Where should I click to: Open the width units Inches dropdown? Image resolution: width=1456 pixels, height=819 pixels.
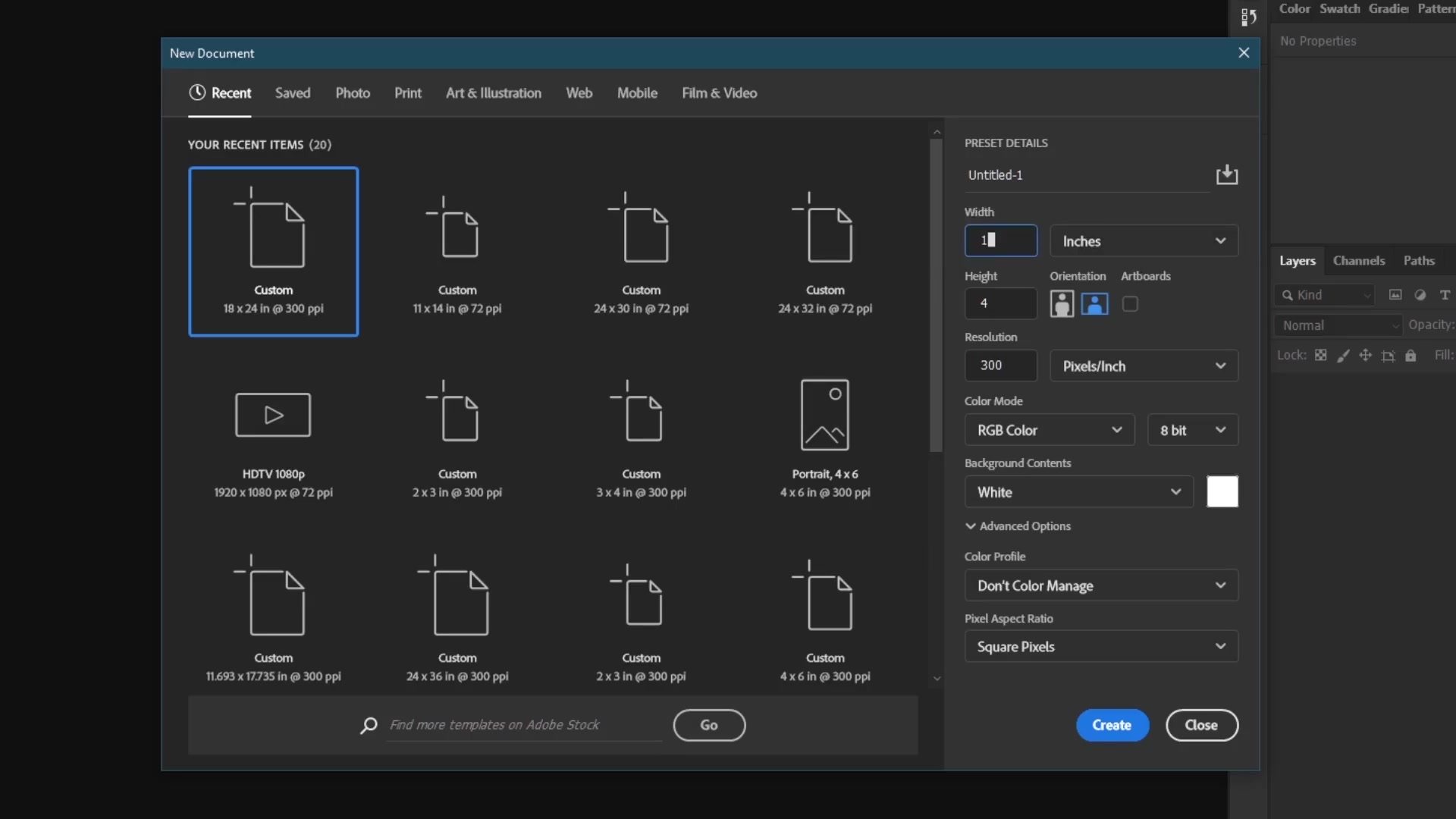tap(1144, 240)
